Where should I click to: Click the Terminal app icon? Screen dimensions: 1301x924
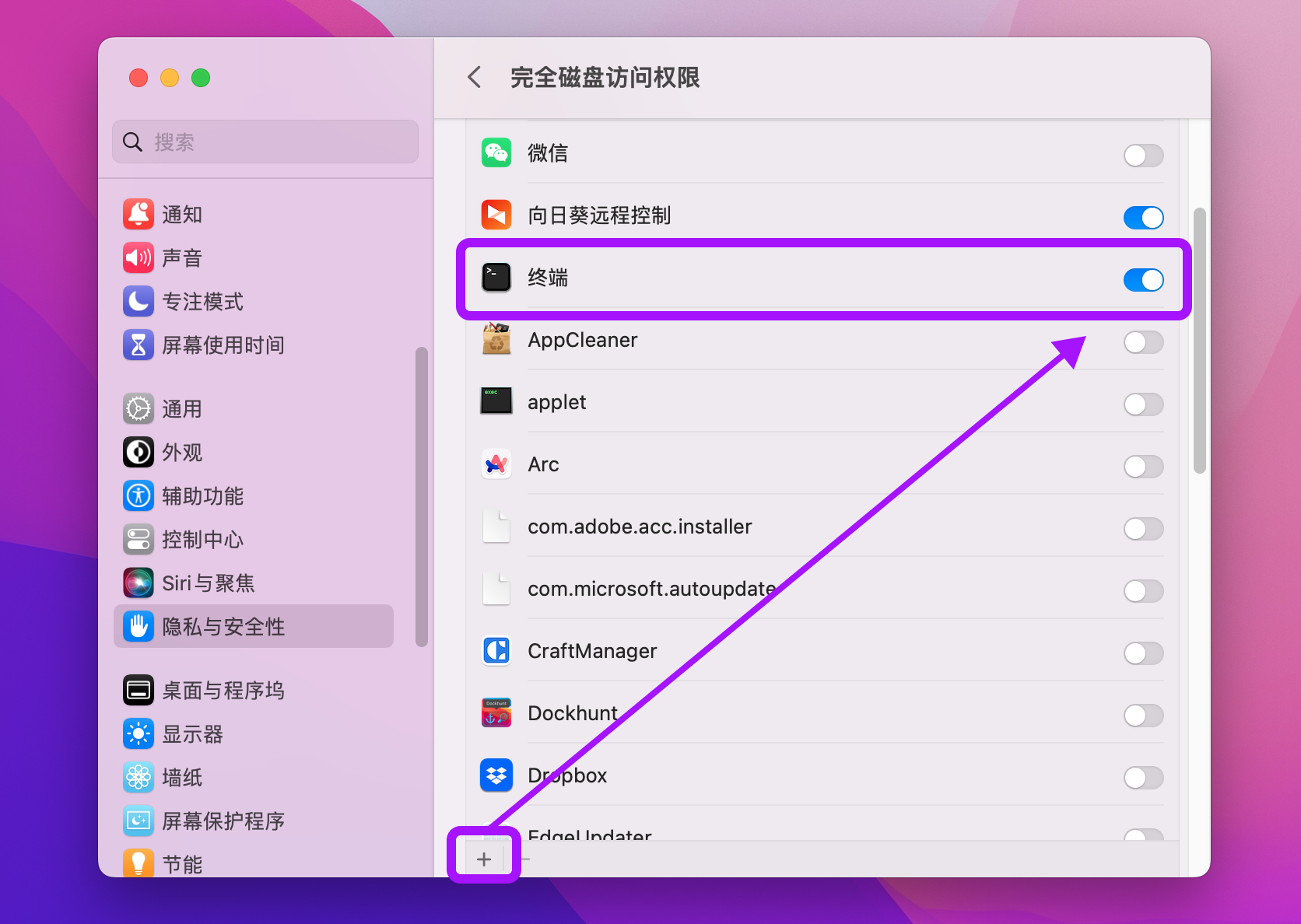pyautogui.click(x=496, y=278)
